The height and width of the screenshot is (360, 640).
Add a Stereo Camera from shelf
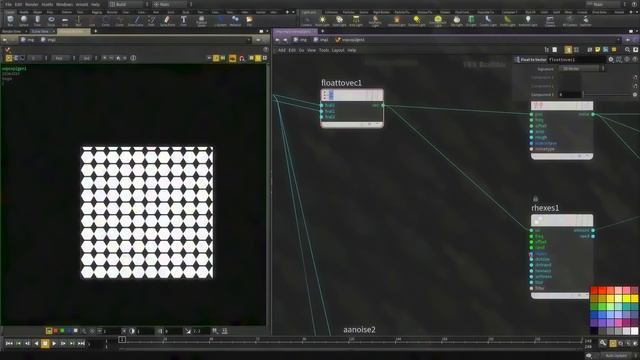coord(550,20)
